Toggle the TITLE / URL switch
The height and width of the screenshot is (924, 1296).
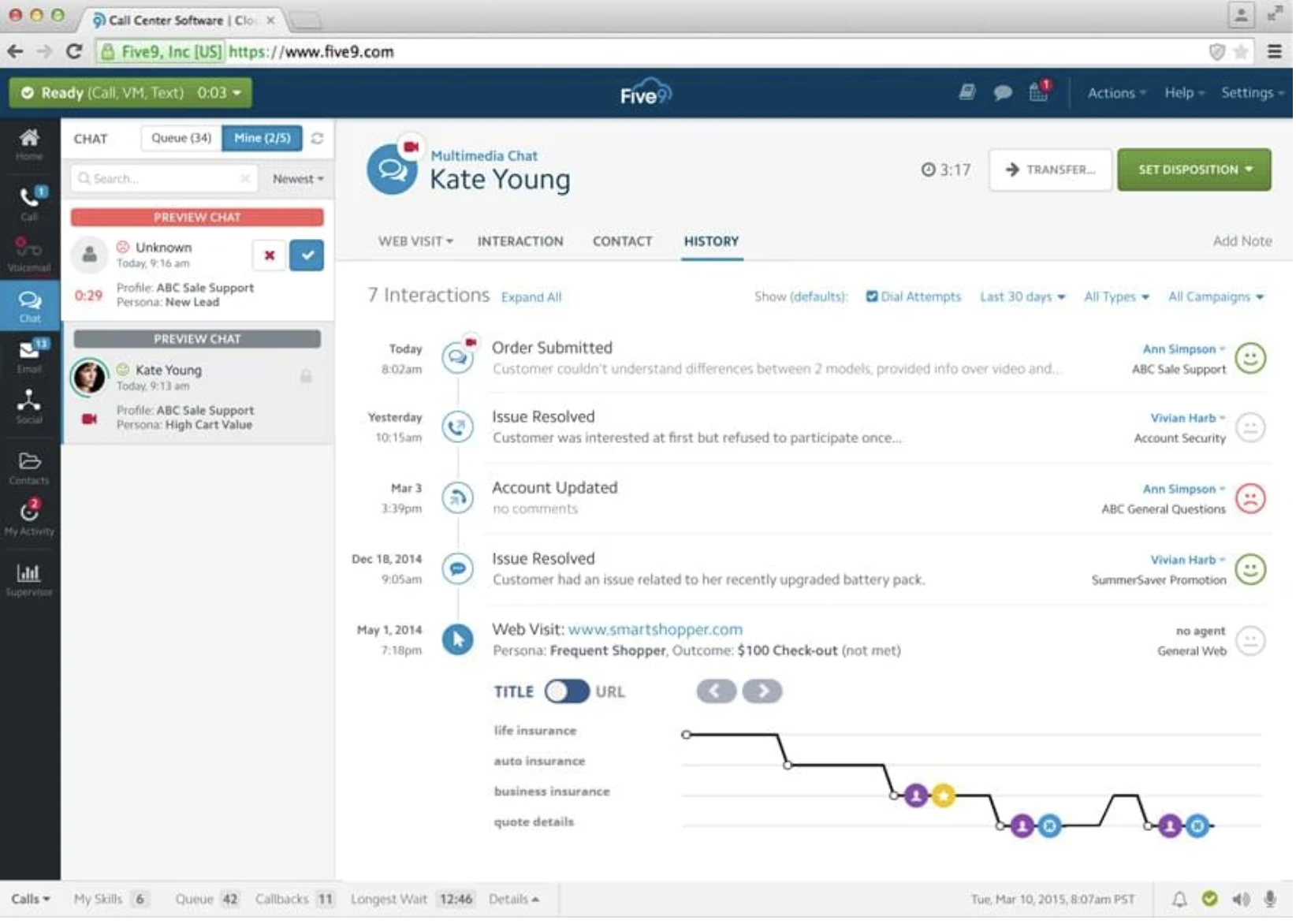(566, 692)
